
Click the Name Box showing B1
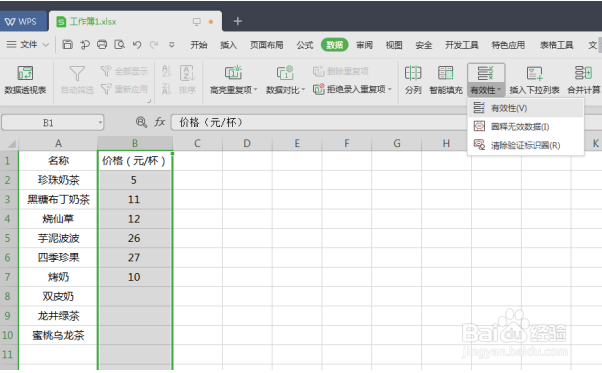point(48,122)
